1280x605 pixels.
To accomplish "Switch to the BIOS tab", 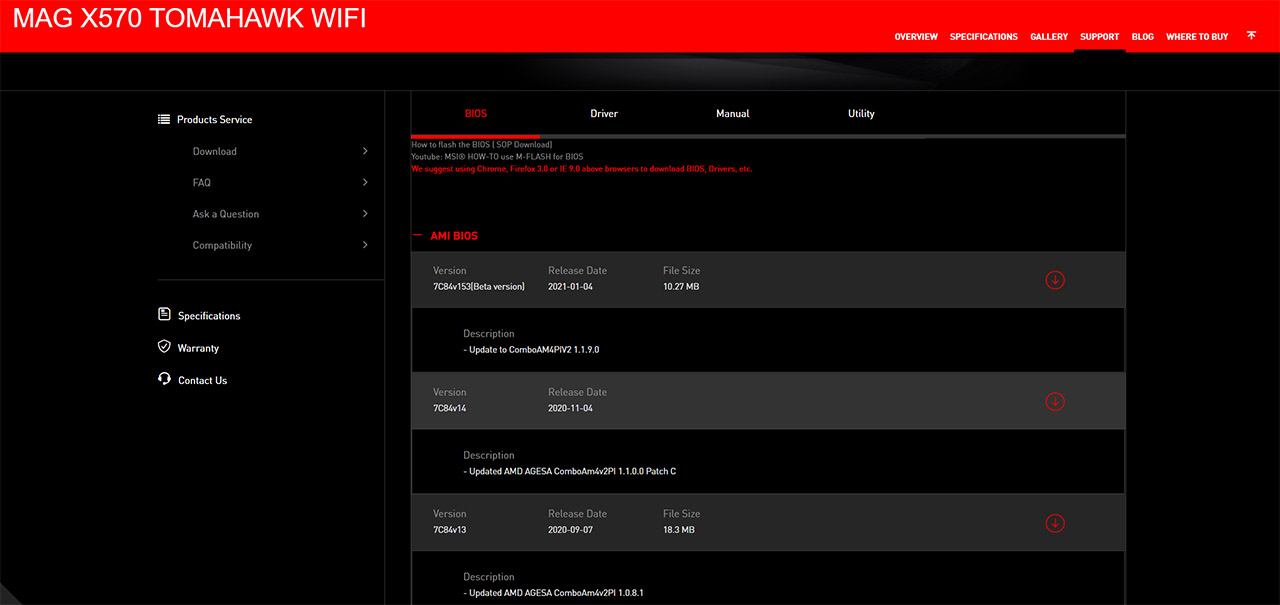I will (476, 114).
